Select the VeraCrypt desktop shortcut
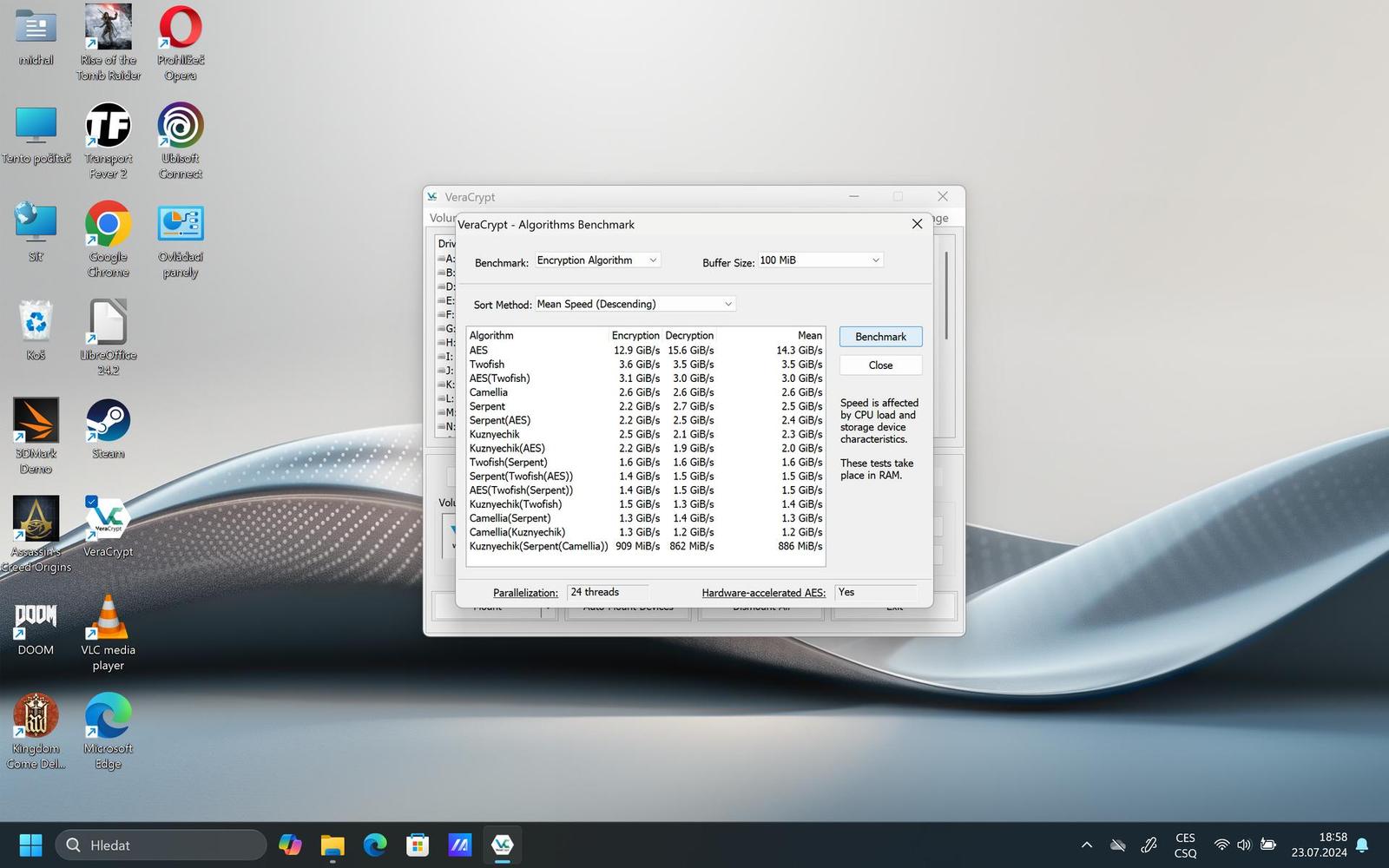1389x868 pixels. click(109, 528)
